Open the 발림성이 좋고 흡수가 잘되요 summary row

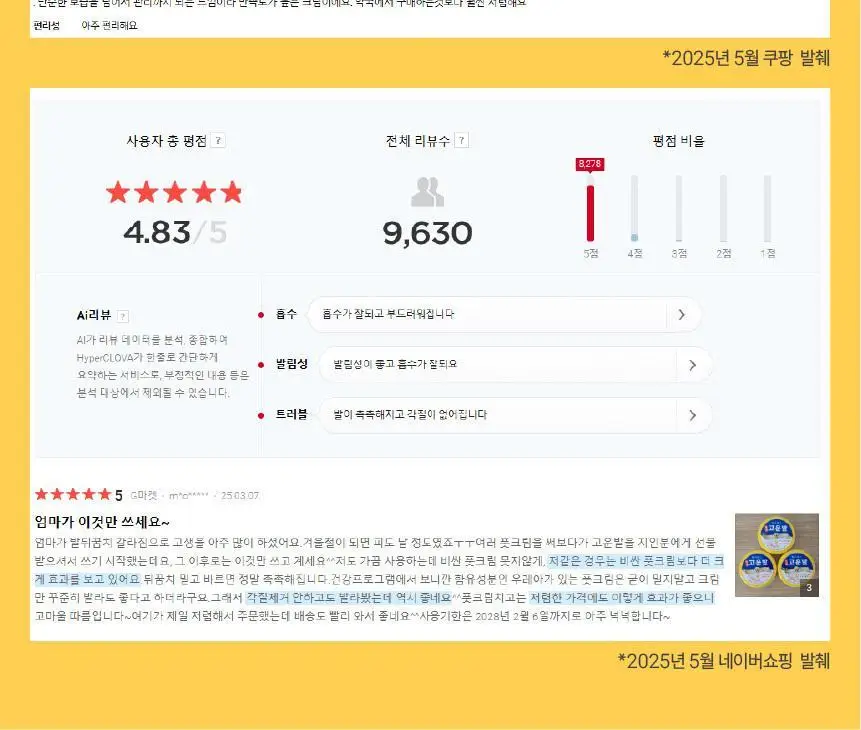515,365
